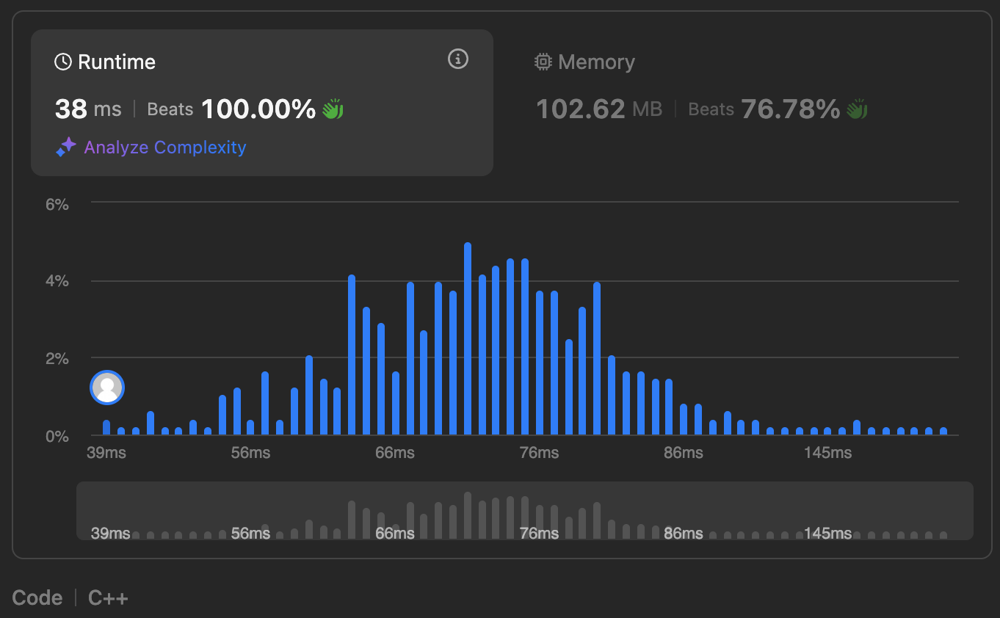Click the 102.62 MB memory value

point(599,110)
